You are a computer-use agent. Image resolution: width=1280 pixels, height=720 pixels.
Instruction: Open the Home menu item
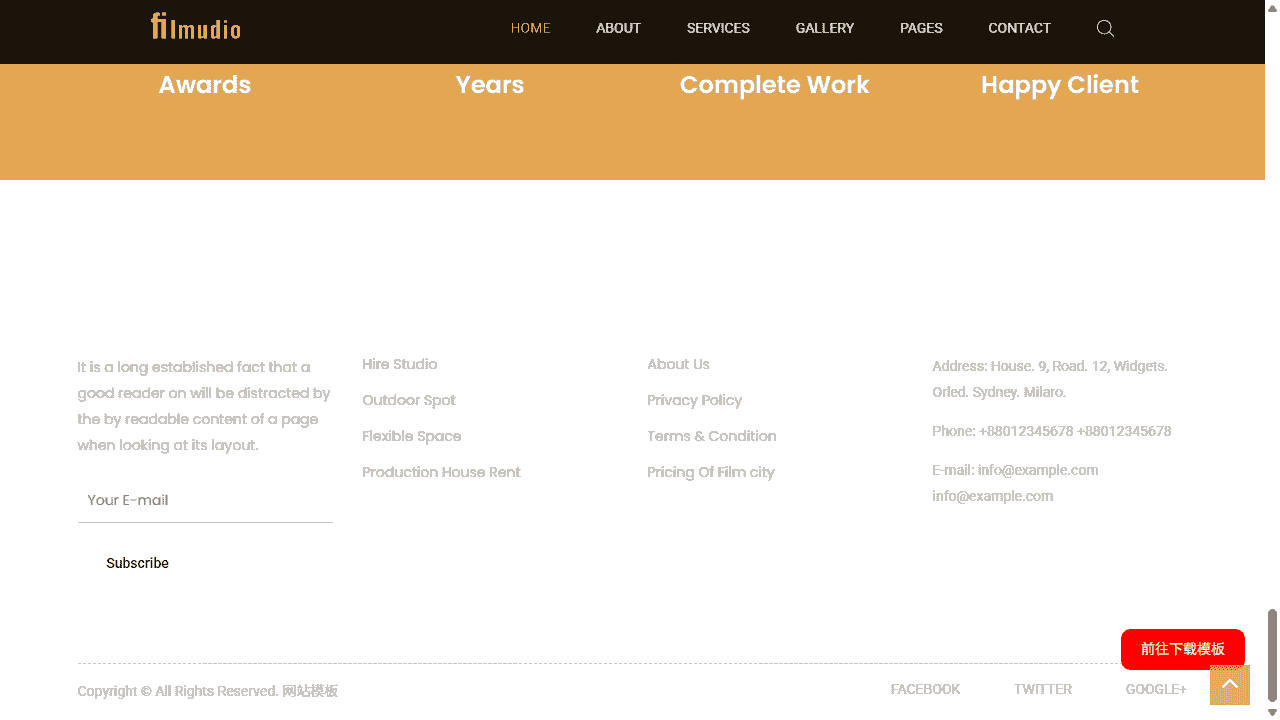530,28
